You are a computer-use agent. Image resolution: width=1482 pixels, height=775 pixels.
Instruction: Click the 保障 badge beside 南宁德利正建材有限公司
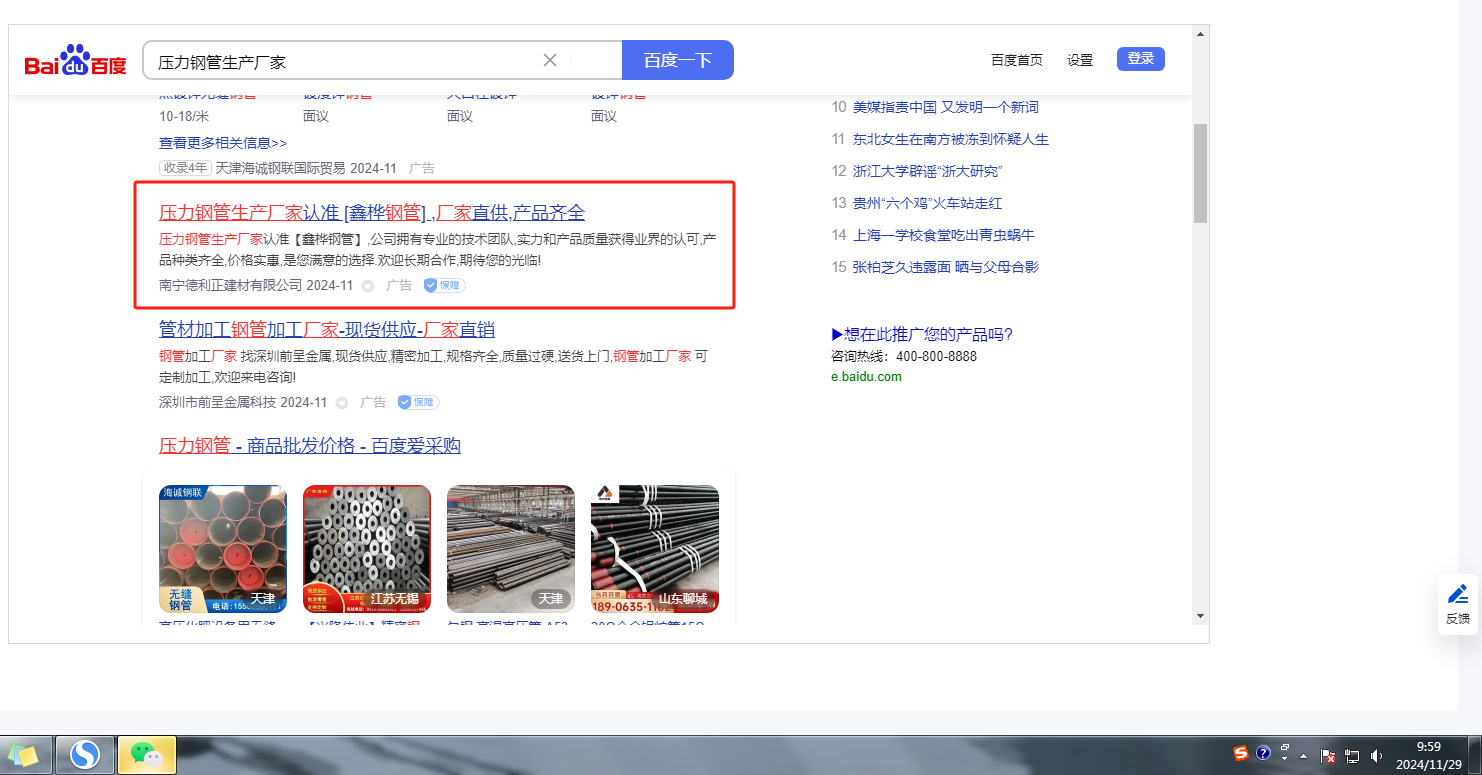(444, 285)
